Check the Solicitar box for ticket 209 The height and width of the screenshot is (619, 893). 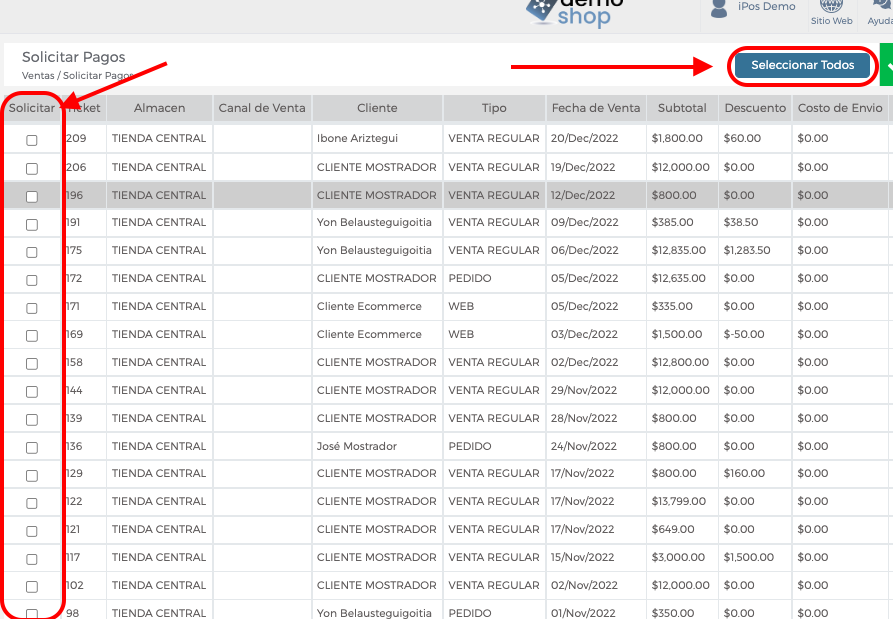click(x=32, y=140)
